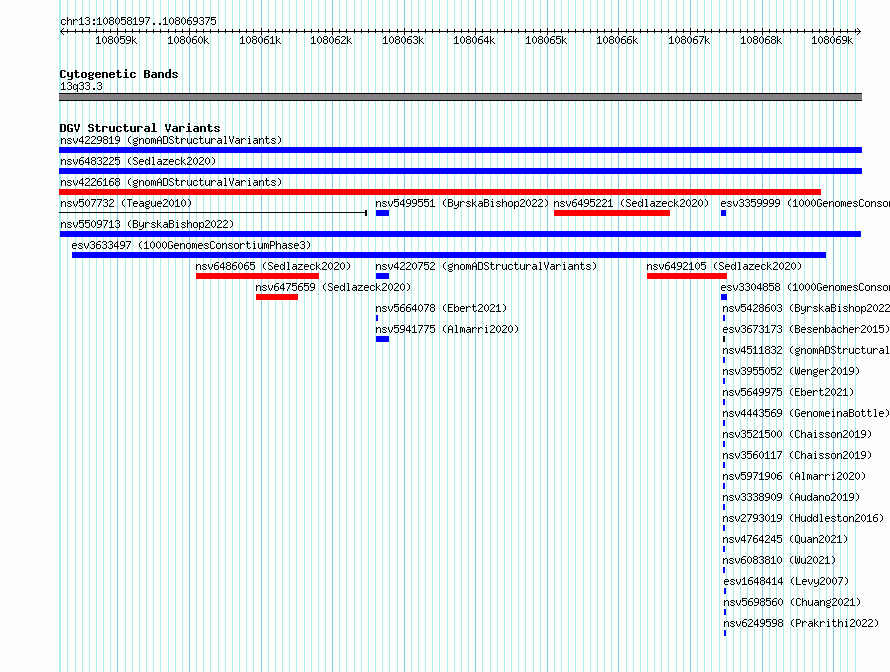Viewport: 890px width, 672px height.
Task: Select the esv3673173 (Besenbacher2015) label
Action: pos(806,329)
